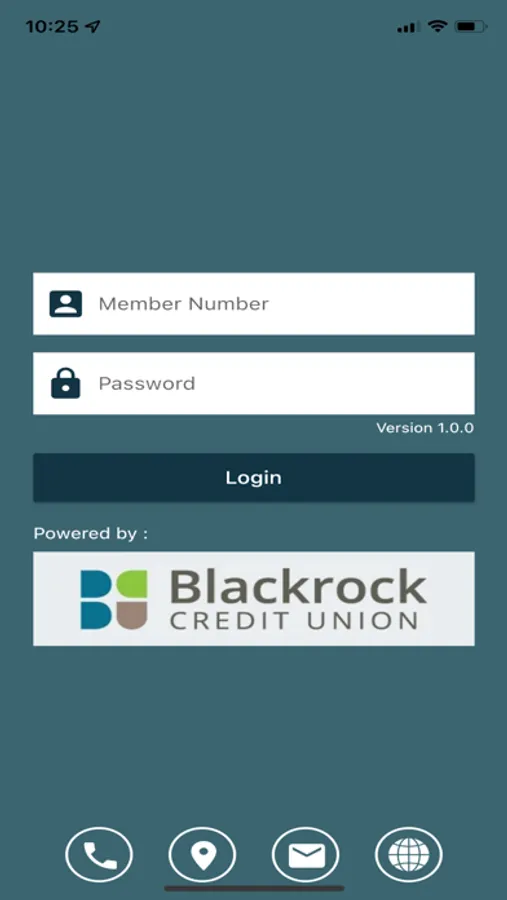Tap the location arrow next to clock
The image size is (507, 900).
coord(92,26)
